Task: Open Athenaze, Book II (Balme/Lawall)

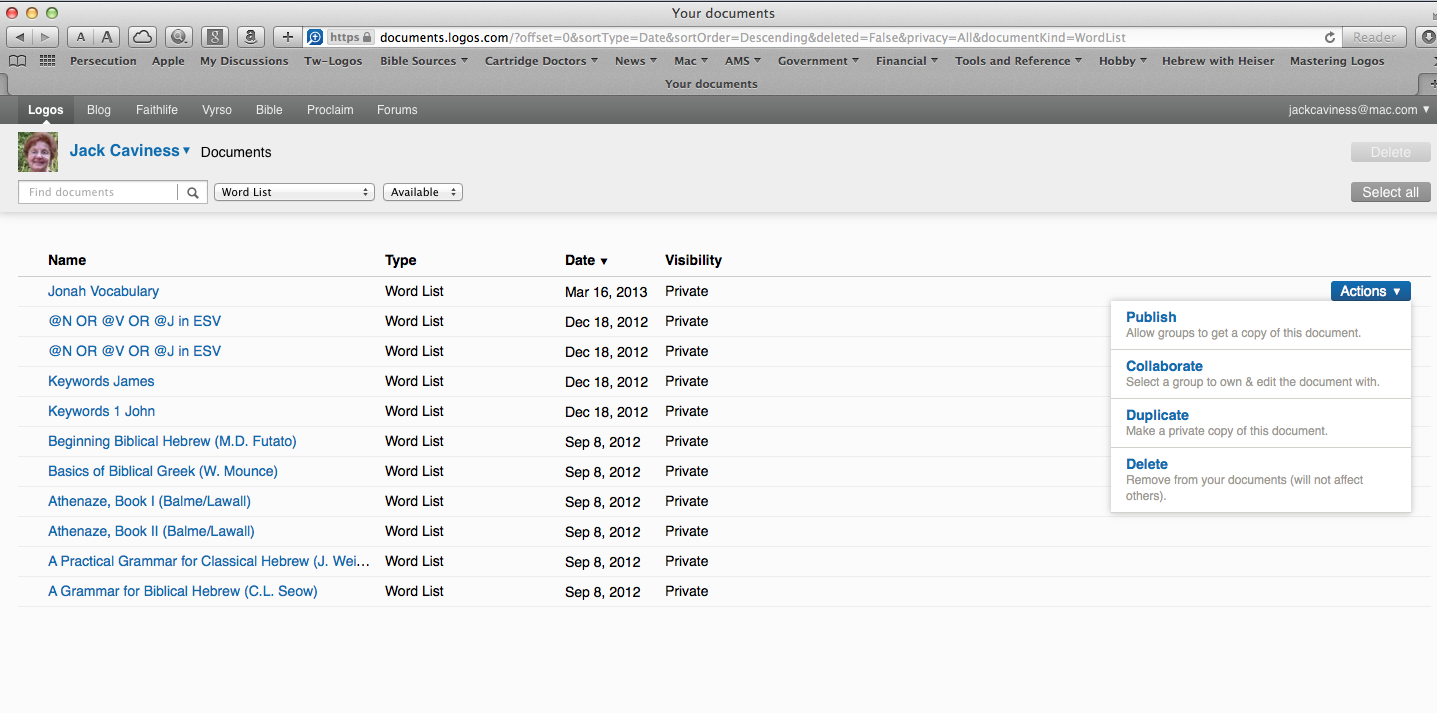Action: tap(151, 531)
